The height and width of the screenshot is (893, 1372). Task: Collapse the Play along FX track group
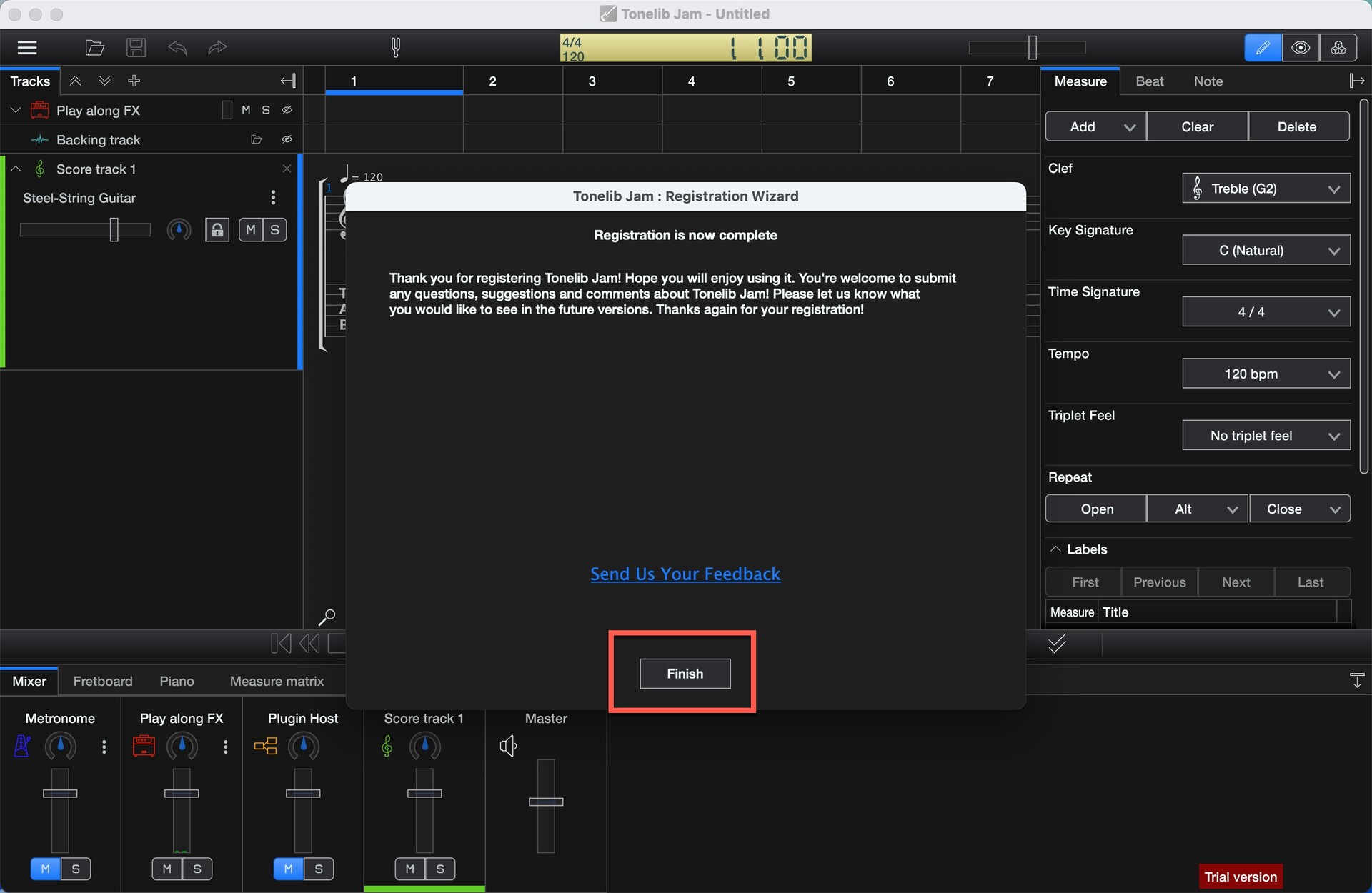tap(16, 110)
